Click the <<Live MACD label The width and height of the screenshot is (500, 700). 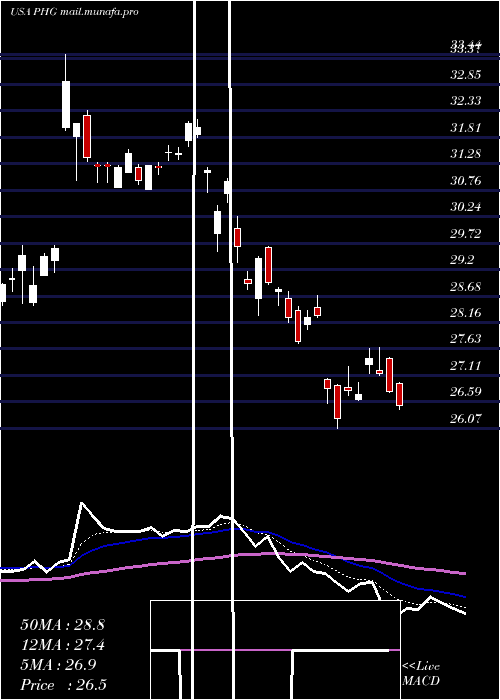pyautogui.click(x=421, y=674)
